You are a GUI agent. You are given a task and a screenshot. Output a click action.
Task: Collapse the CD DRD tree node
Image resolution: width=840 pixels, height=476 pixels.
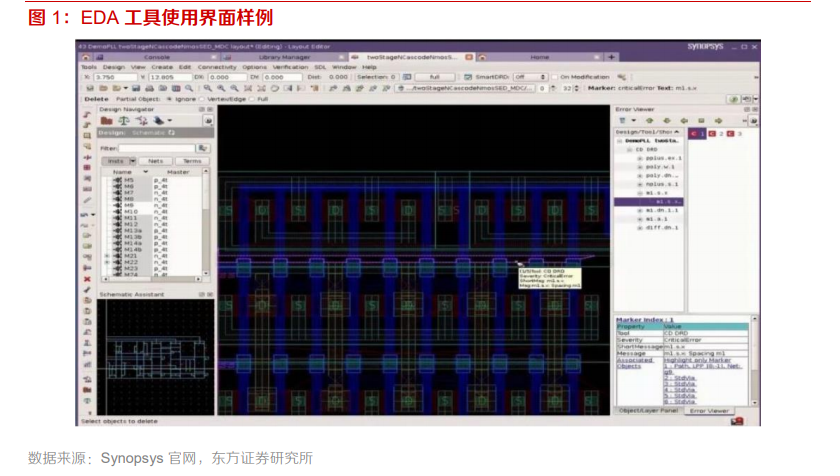[x=629, y=149]
